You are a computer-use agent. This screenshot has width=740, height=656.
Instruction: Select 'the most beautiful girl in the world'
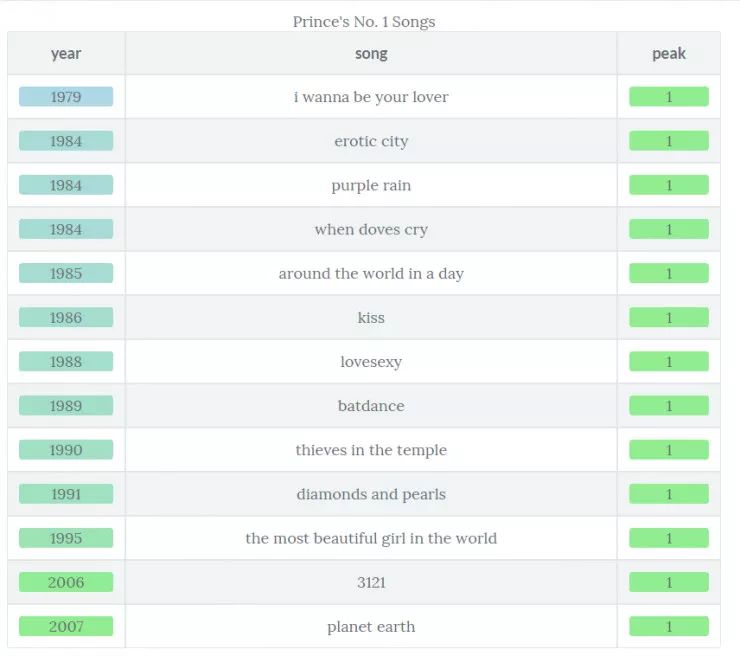coord(371,538)
